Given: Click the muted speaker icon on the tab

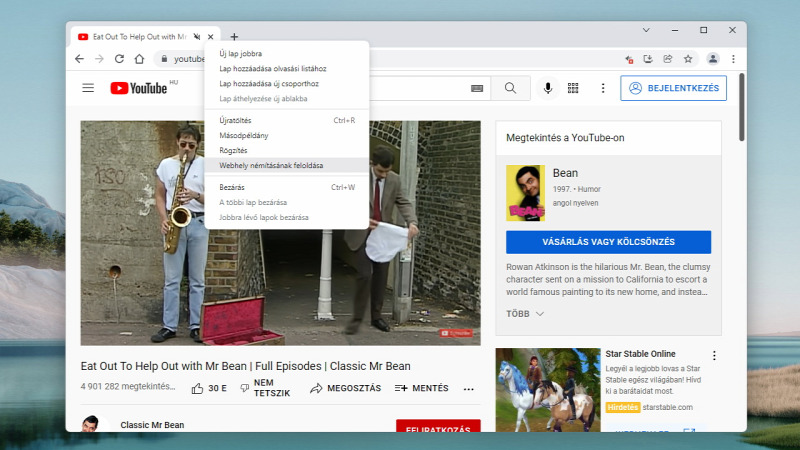Looking at the screenshot, I should coord(197,37).
